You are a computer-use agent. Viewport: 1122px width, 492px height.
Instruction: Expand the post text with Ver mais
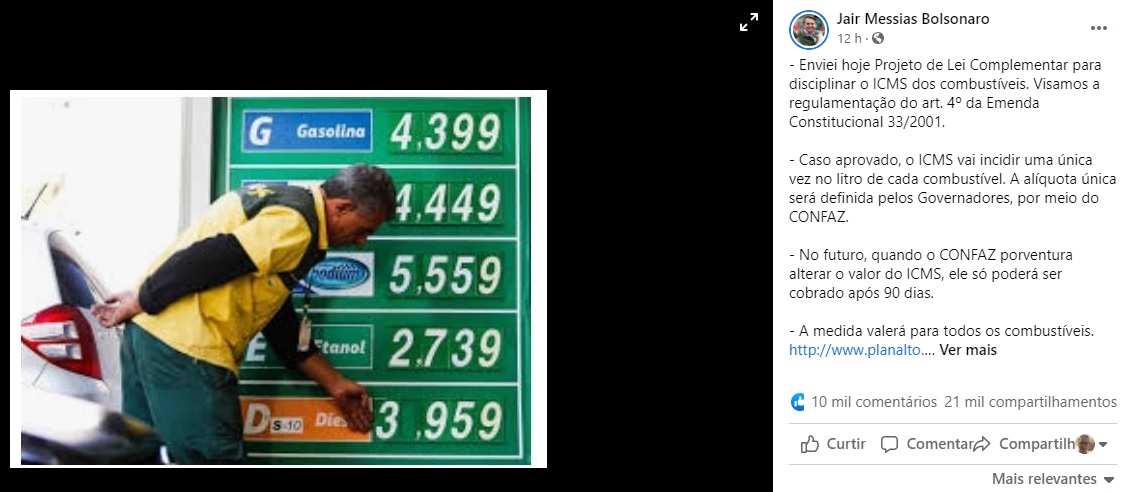coord(967,350)
